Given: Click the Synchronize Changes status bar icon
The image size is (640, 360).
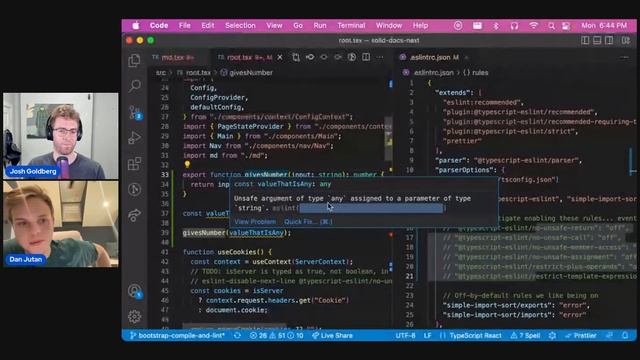Looking at the screenshot, I should 237,336.
